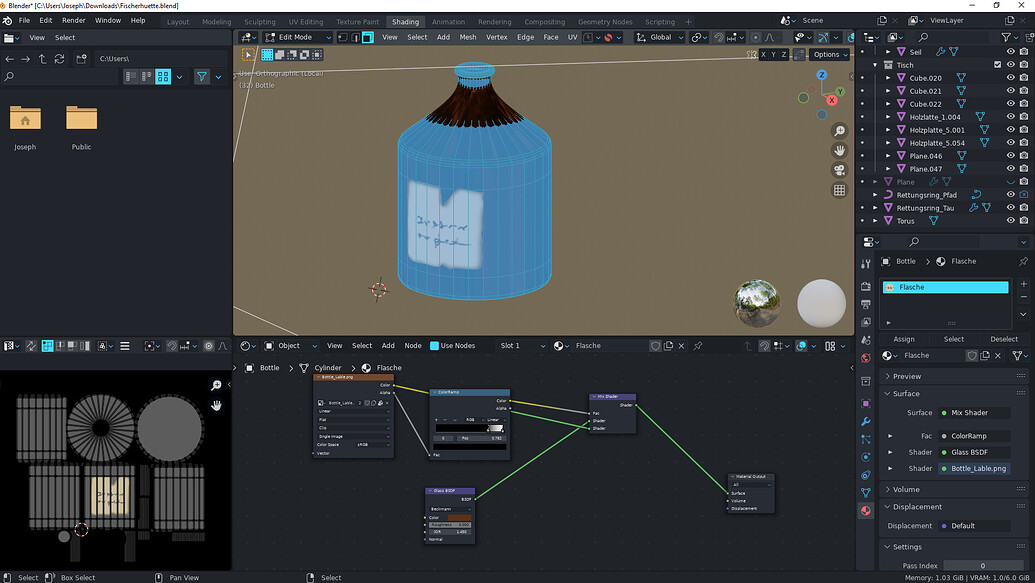
Task: Click the Deselect button in material panel
Action: (x=1003, y=339)
